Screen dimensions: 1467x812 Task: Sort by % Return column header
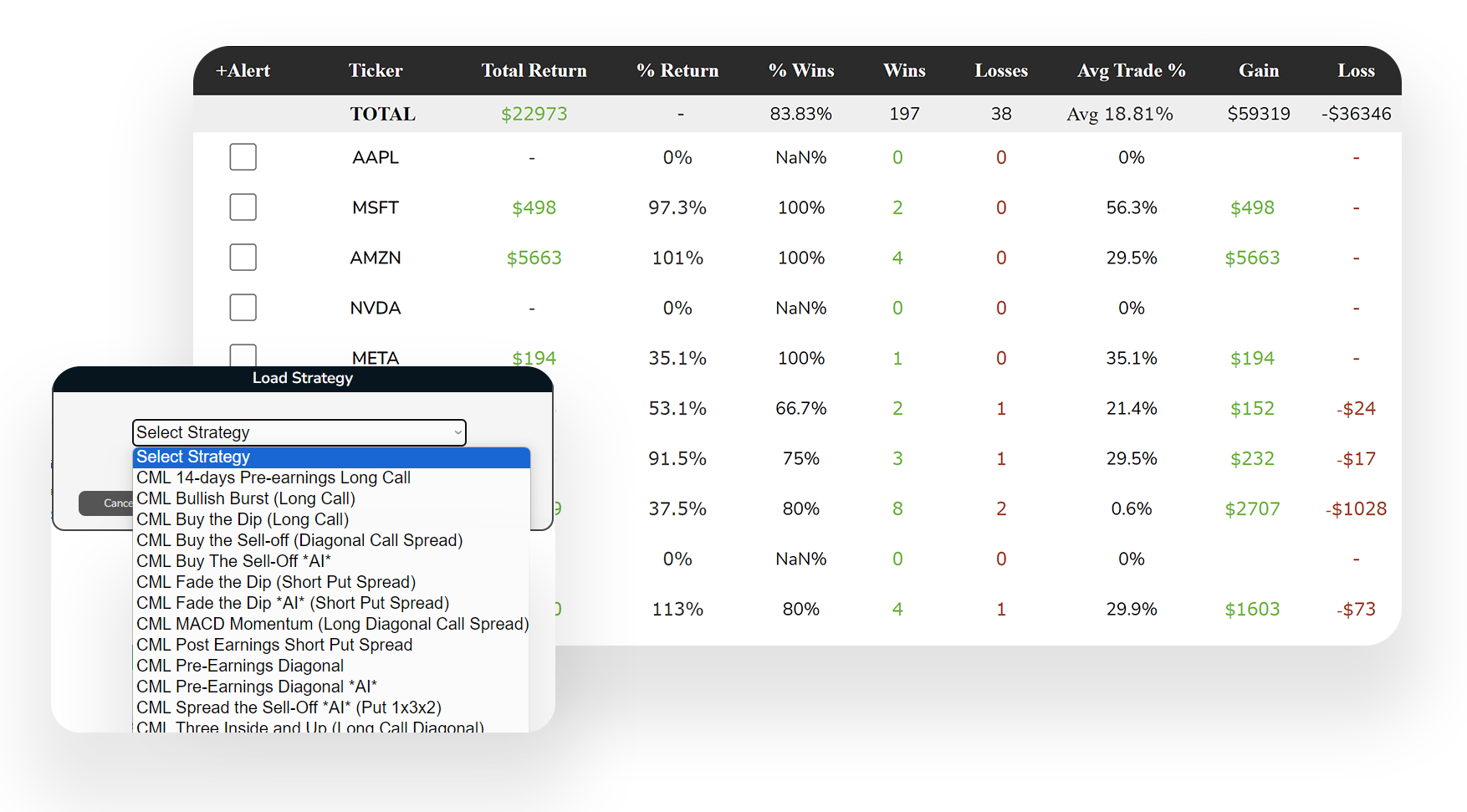pos(677,71)
